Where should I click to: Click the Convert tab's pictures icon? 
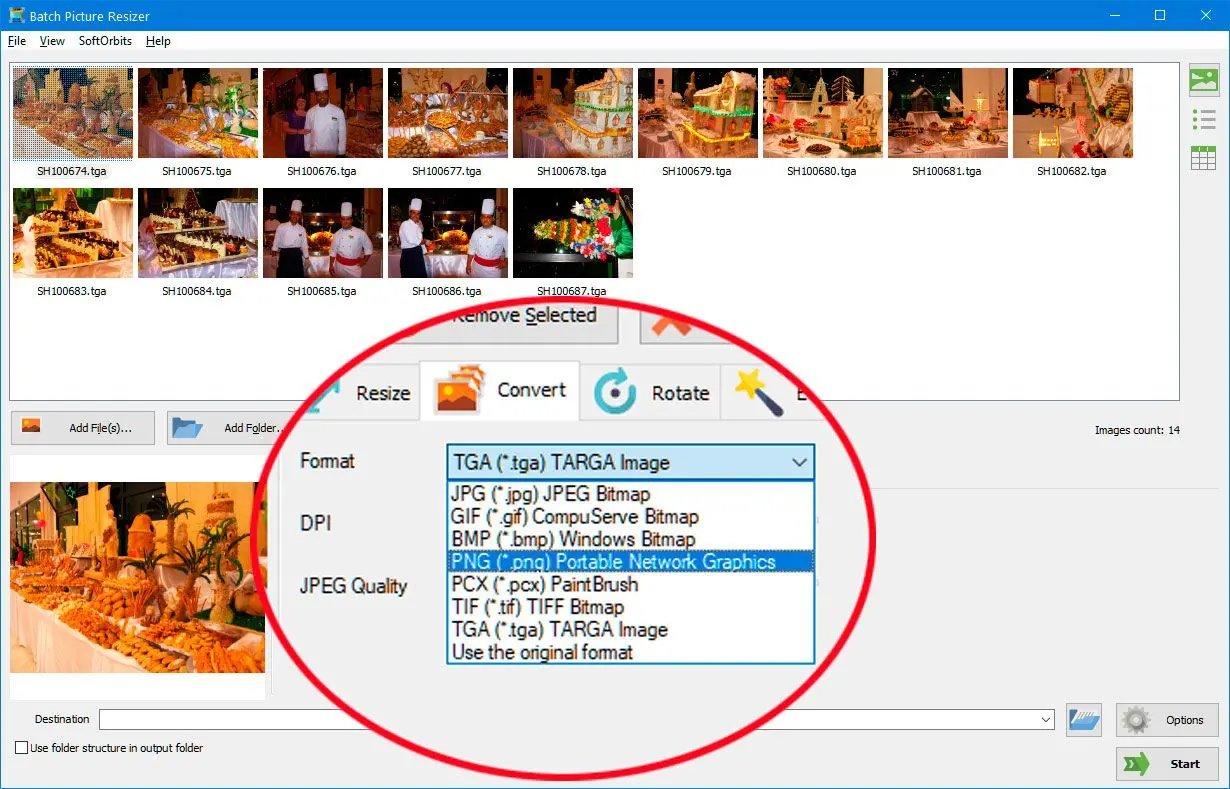click(x=460, y=392)
